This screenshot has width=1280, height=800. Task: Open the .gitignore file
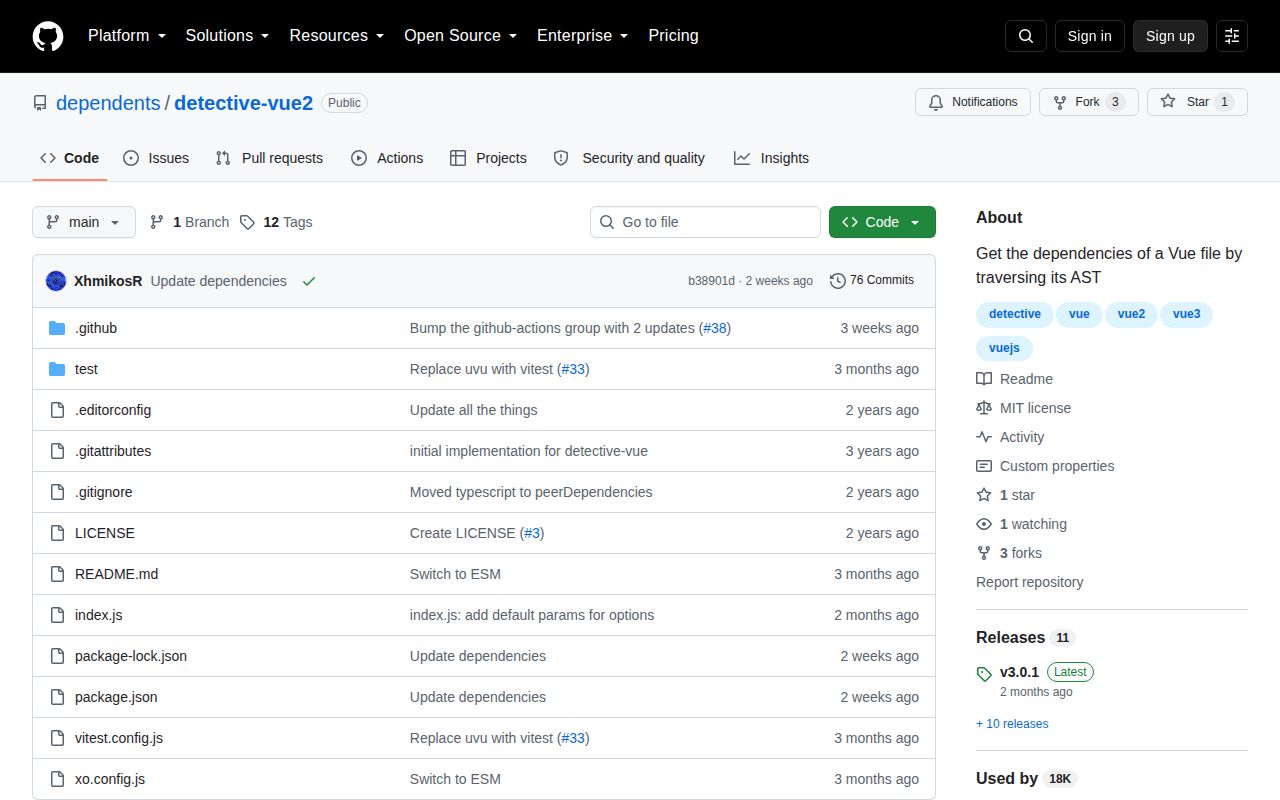[104, 492]
